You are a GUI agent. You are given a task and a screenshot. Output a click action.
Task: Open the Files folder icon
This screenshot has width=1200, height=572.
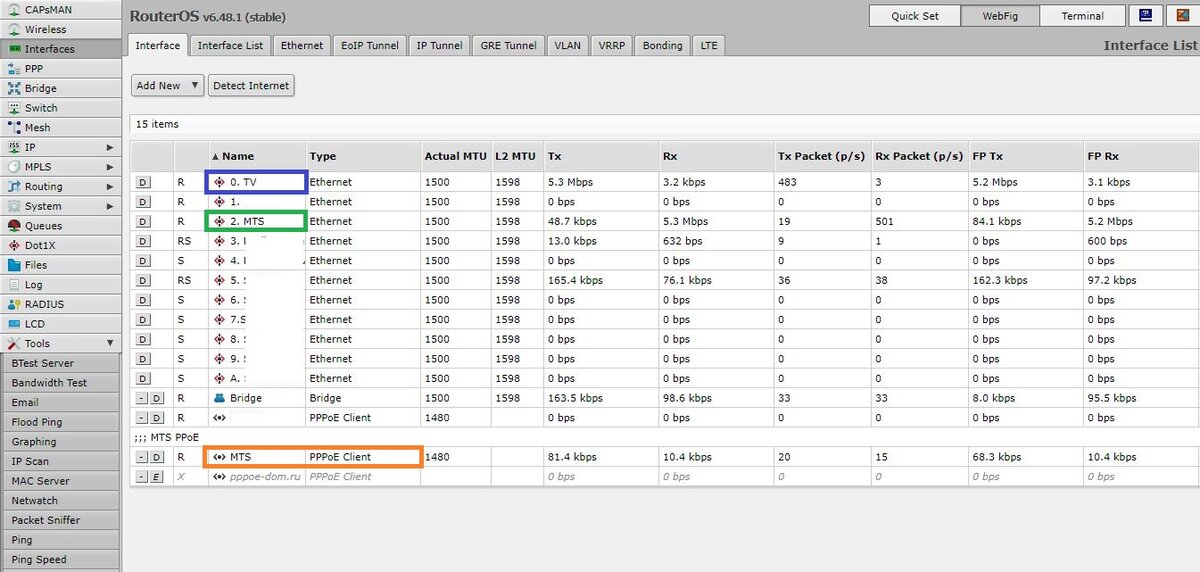[14, 265]
